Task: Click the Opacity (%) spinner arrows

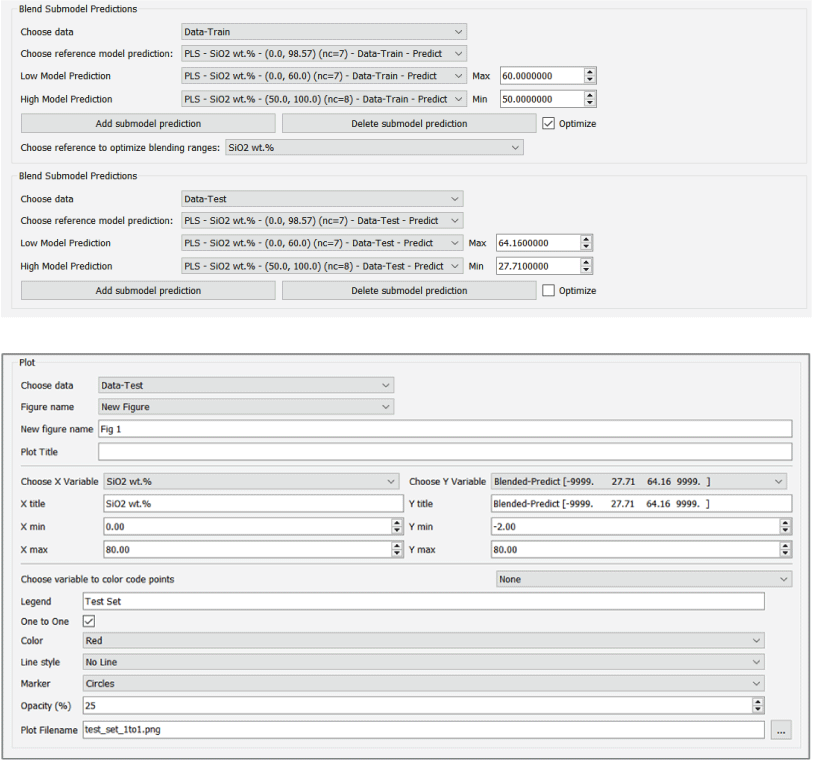Action: click(757, 706)
